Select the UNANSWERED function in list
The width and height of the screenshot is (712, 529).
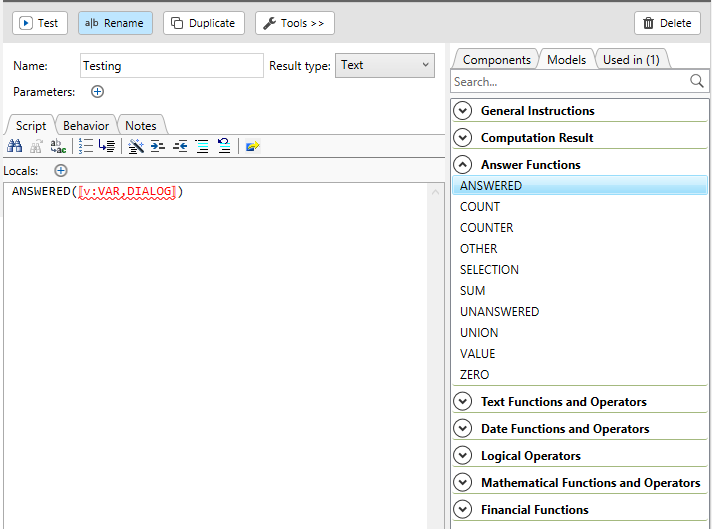coord(499,312)
